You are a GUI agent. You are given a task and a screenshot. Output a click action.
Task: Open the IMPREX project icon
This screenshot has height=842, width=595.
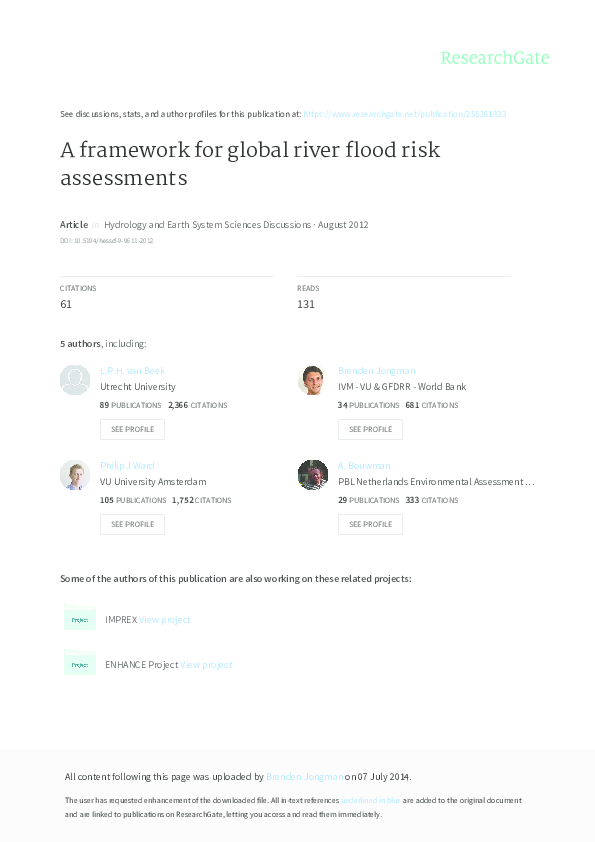pos(80,619)
